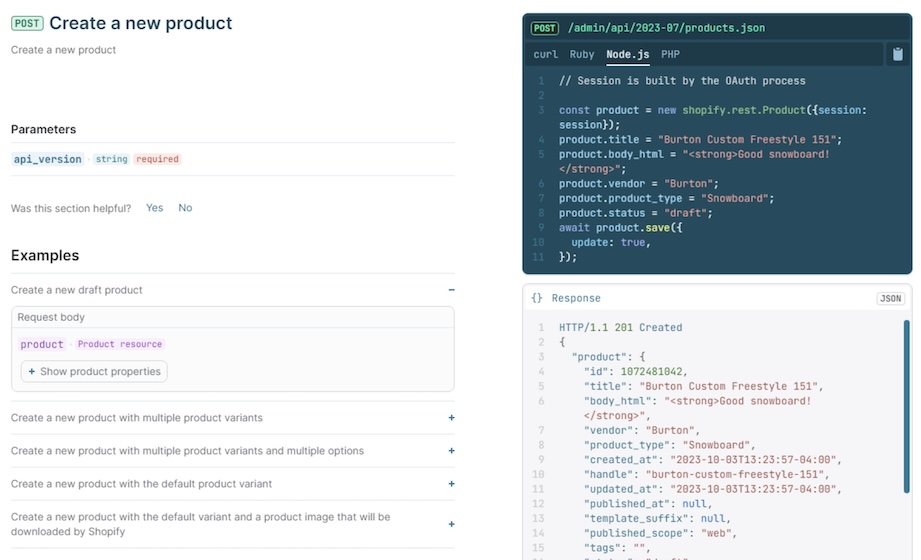Viewport: 921px width, 560px height.
Task: Click the product parameter tag
Action: pos(42,344)
